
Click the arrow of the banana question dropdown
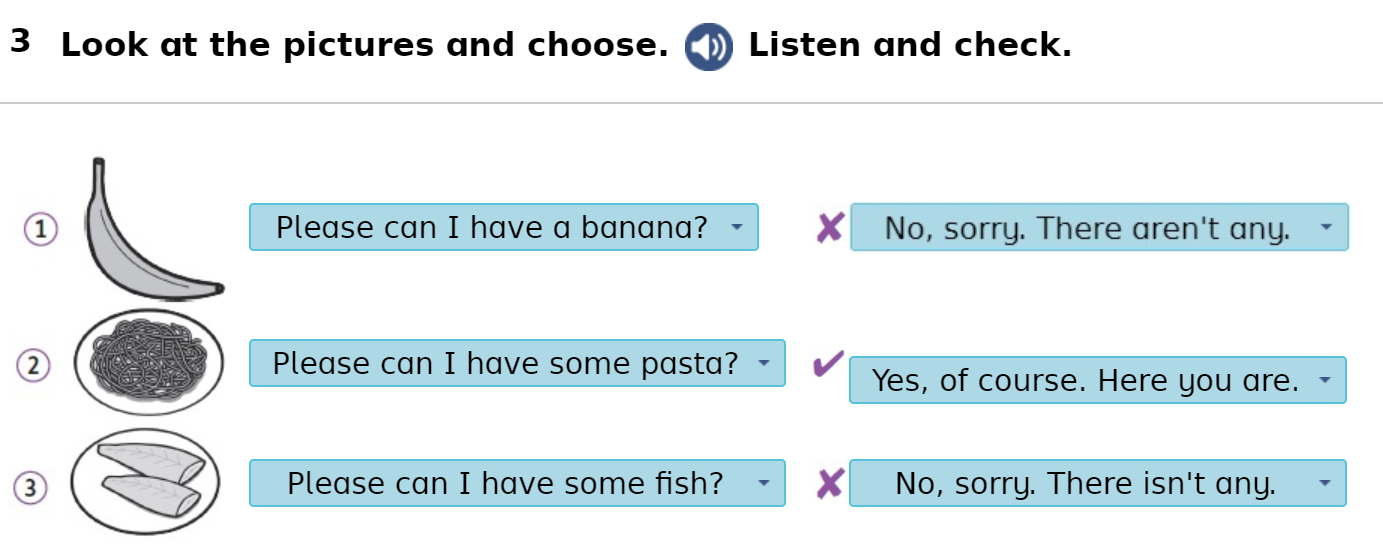point(737,227)
